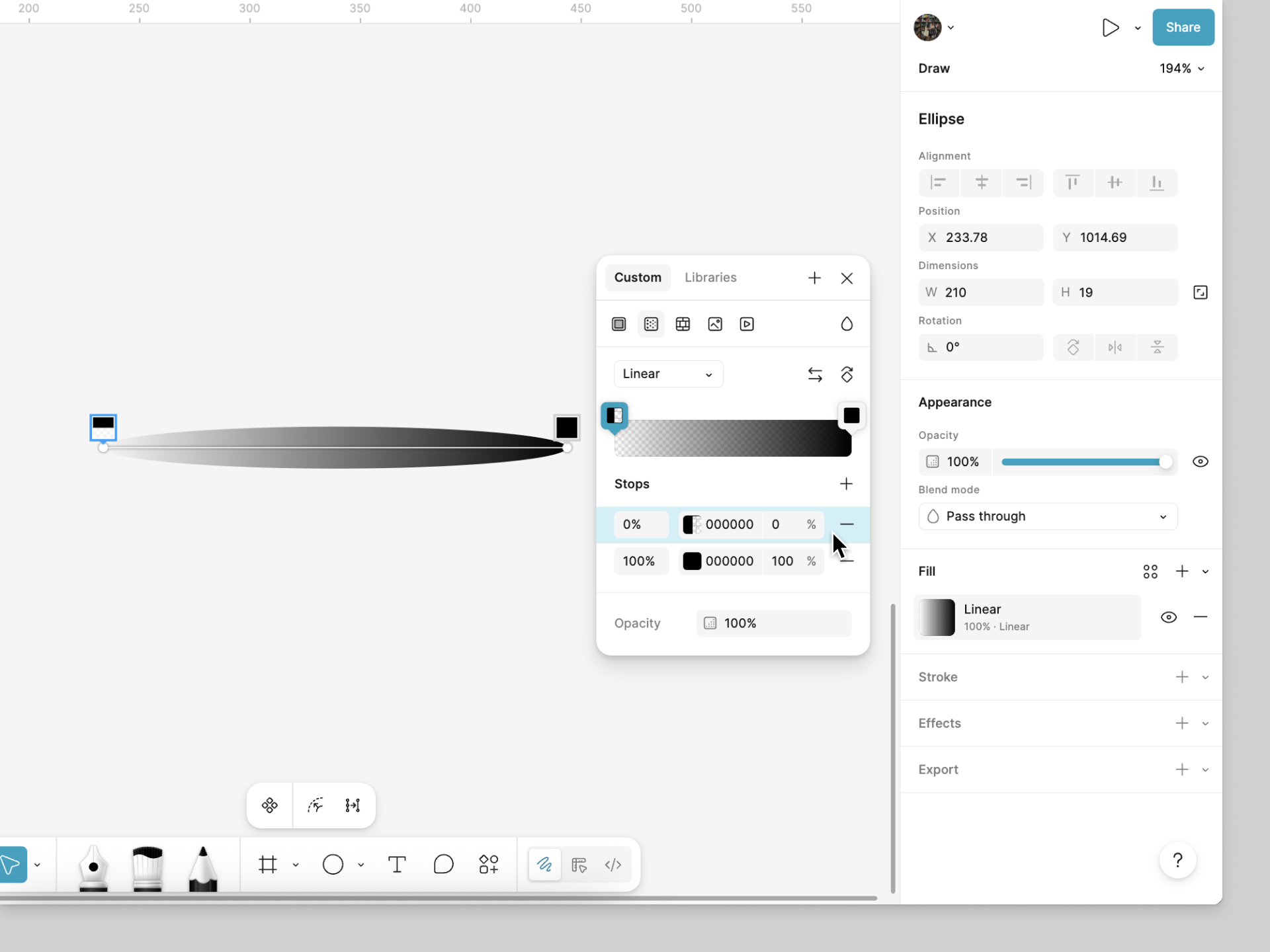The height and width of the screenshot is (952, 1270).
Task: Choose the Brush tool
Action: (x=148, y=866)
